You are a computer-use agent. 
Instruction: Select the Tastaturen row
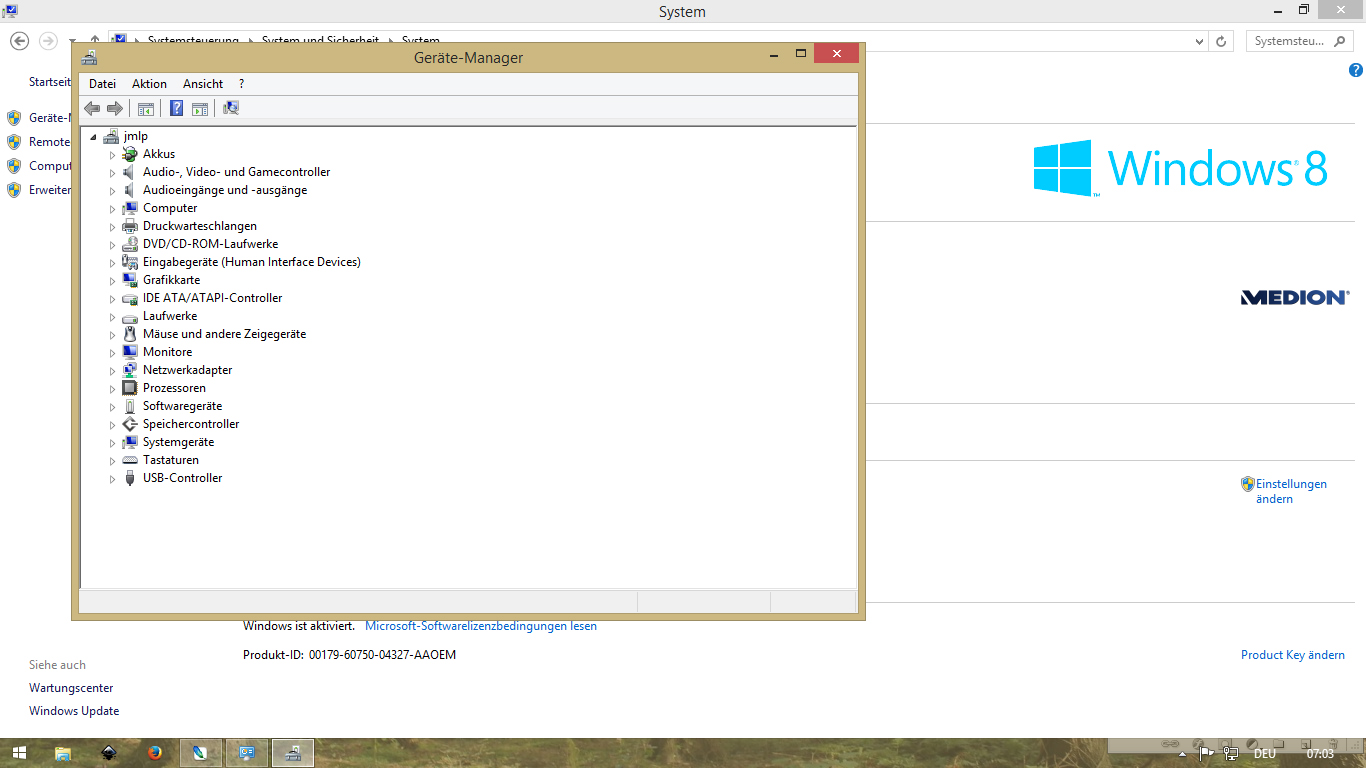pos(171,460)
